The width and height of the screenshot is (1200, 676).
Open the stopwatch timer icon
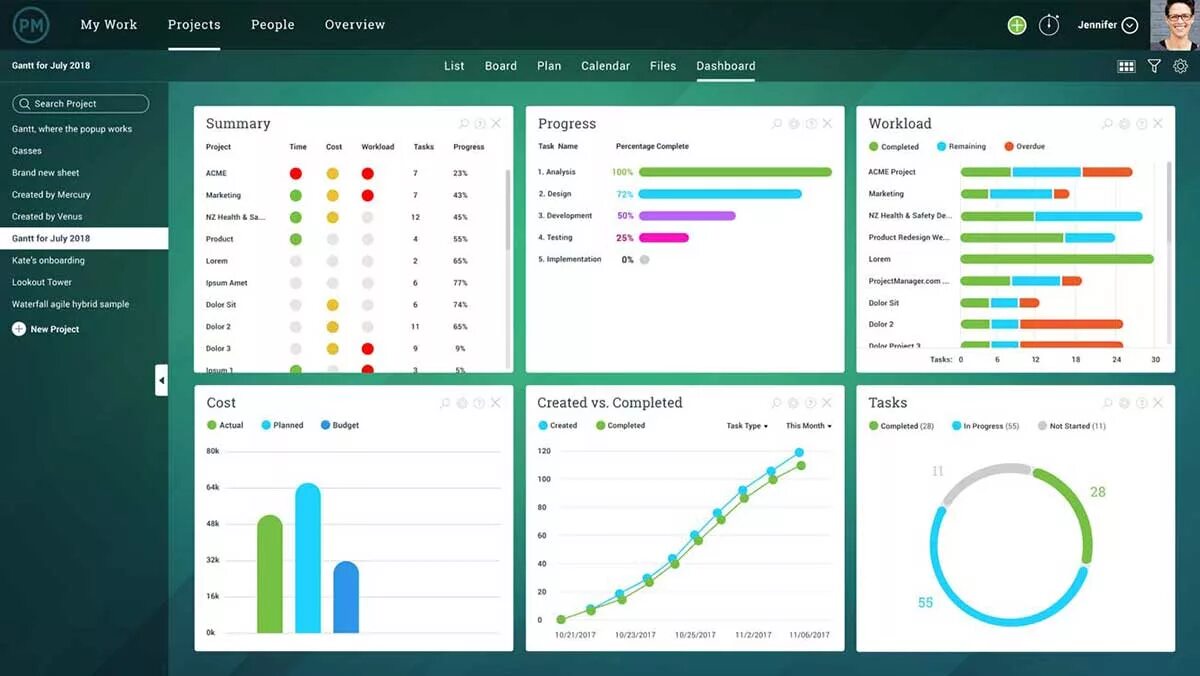coord(1049,25)
